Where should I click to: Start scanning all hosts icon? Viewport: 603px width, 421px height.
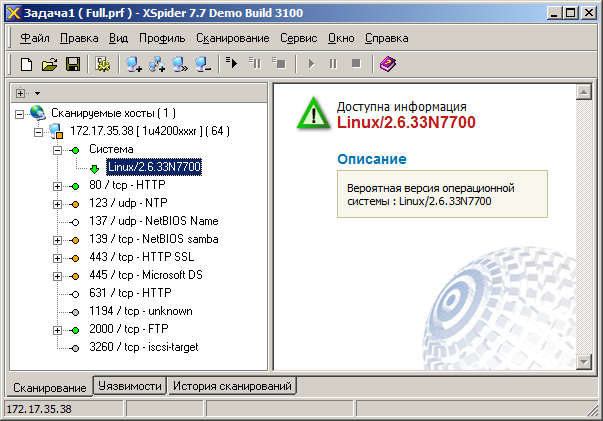pyautogui.click(x=232, y=63)
